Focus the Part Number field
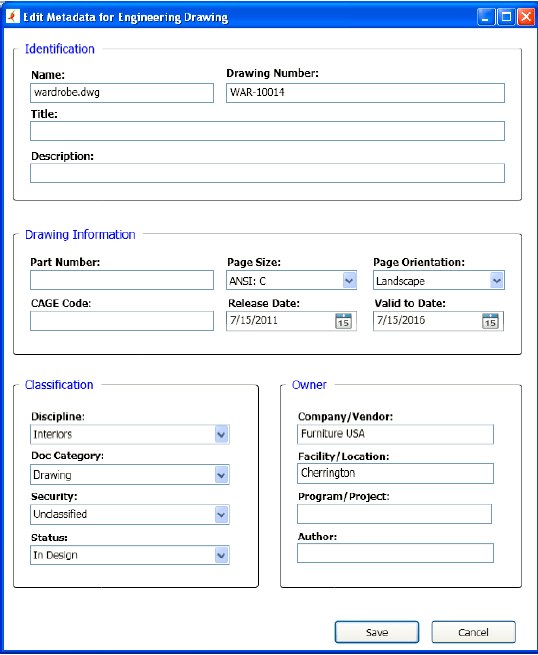 click(x=122, y=280)
